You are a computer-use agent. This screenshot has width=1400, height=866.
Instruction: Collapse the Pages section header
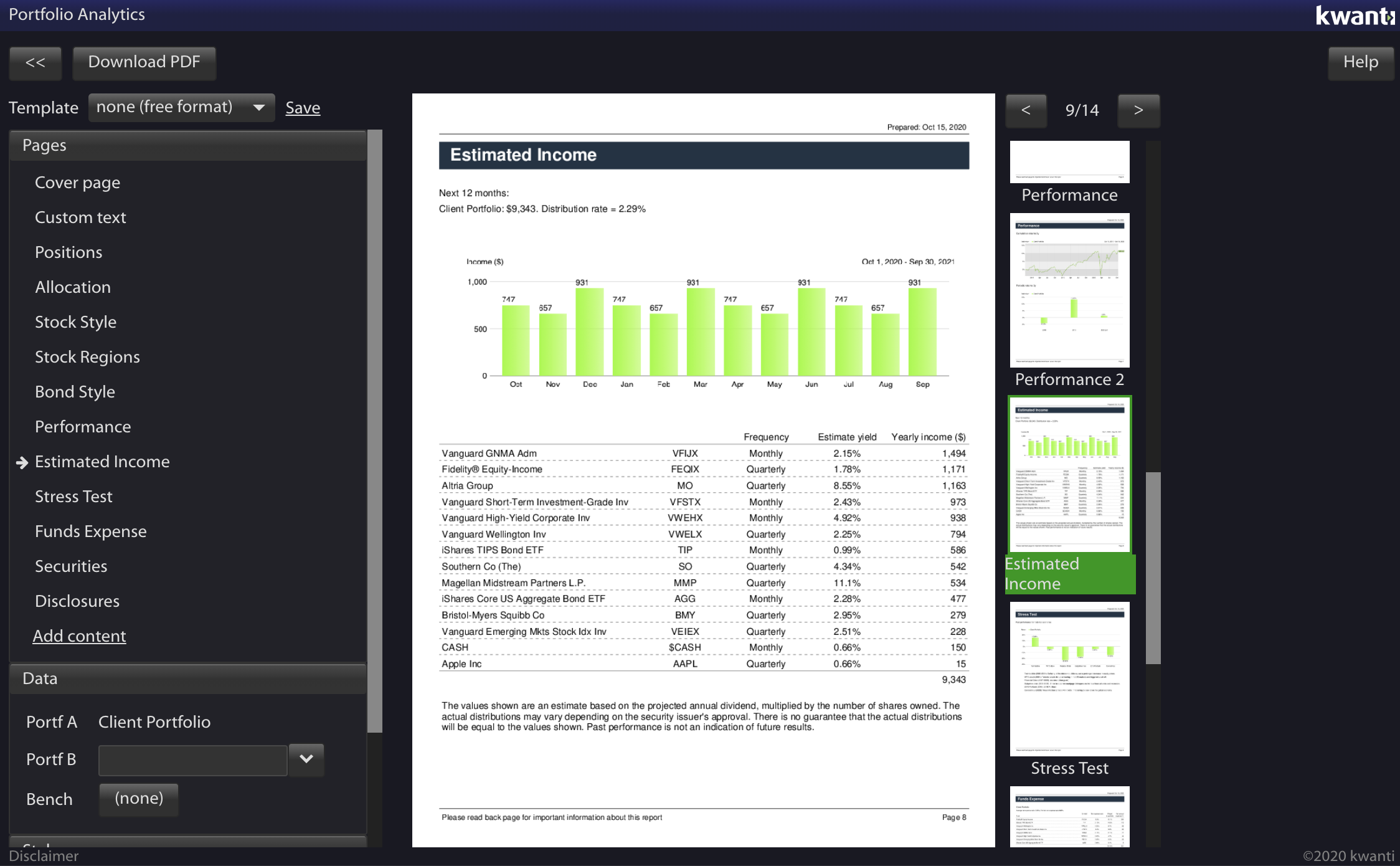click(x=187, y=145)
